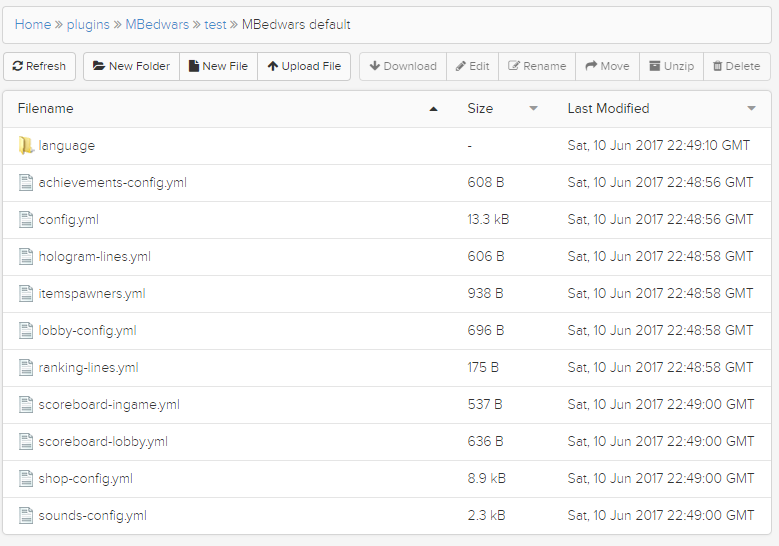Select sounds-config.yml filename

coord(92,516)
